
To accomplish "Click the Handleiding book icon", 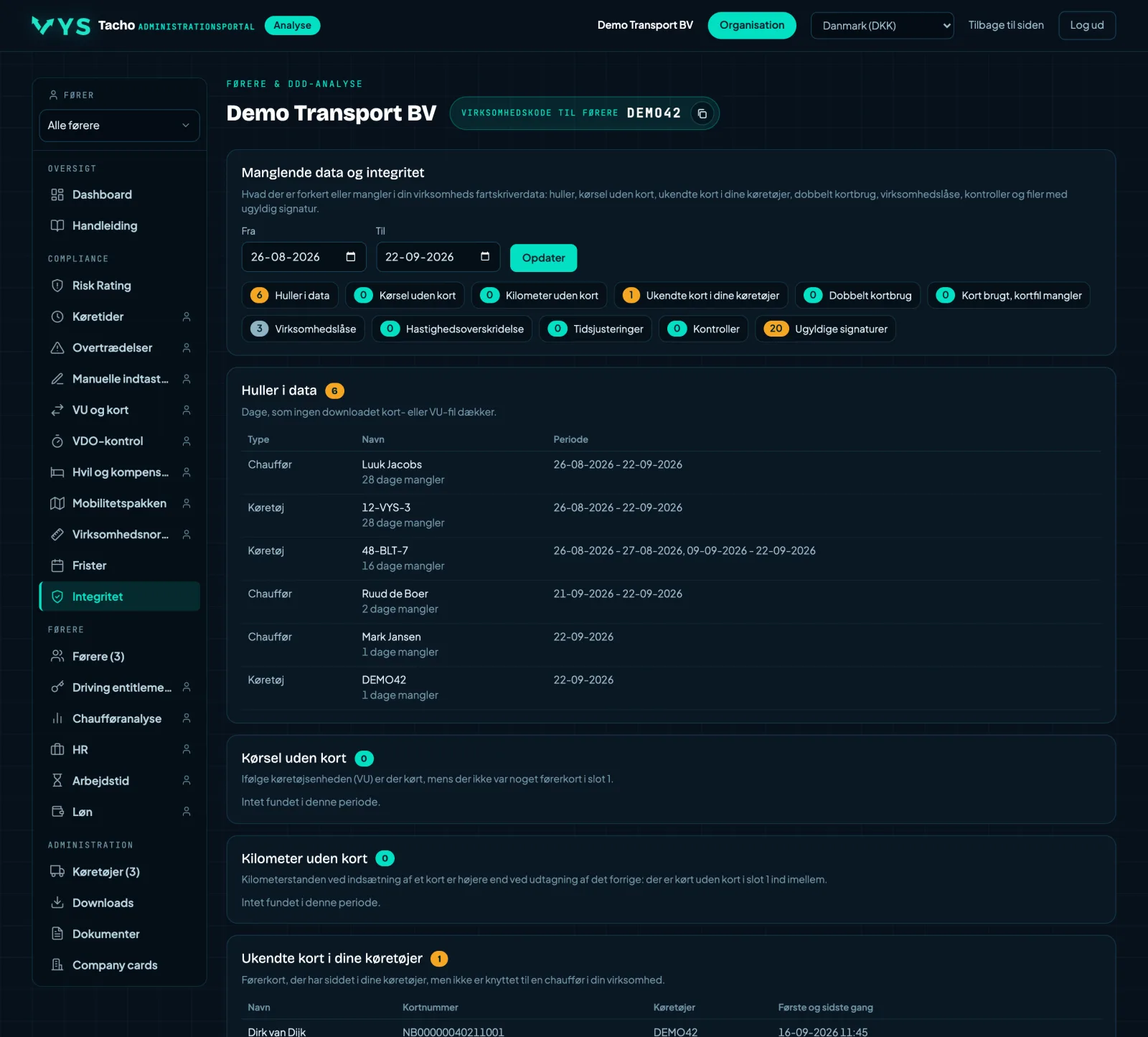I will tap(57, 225).
